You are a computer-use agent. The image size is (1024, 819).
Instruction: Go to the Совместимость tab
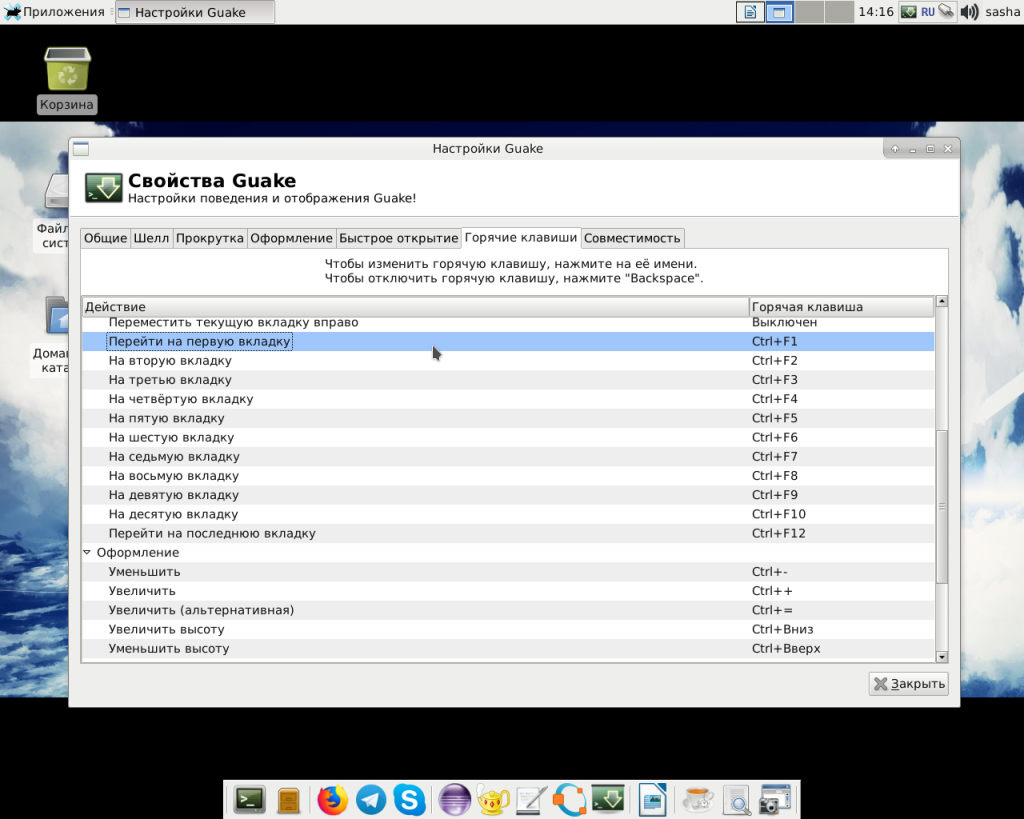tap(632, 238)
